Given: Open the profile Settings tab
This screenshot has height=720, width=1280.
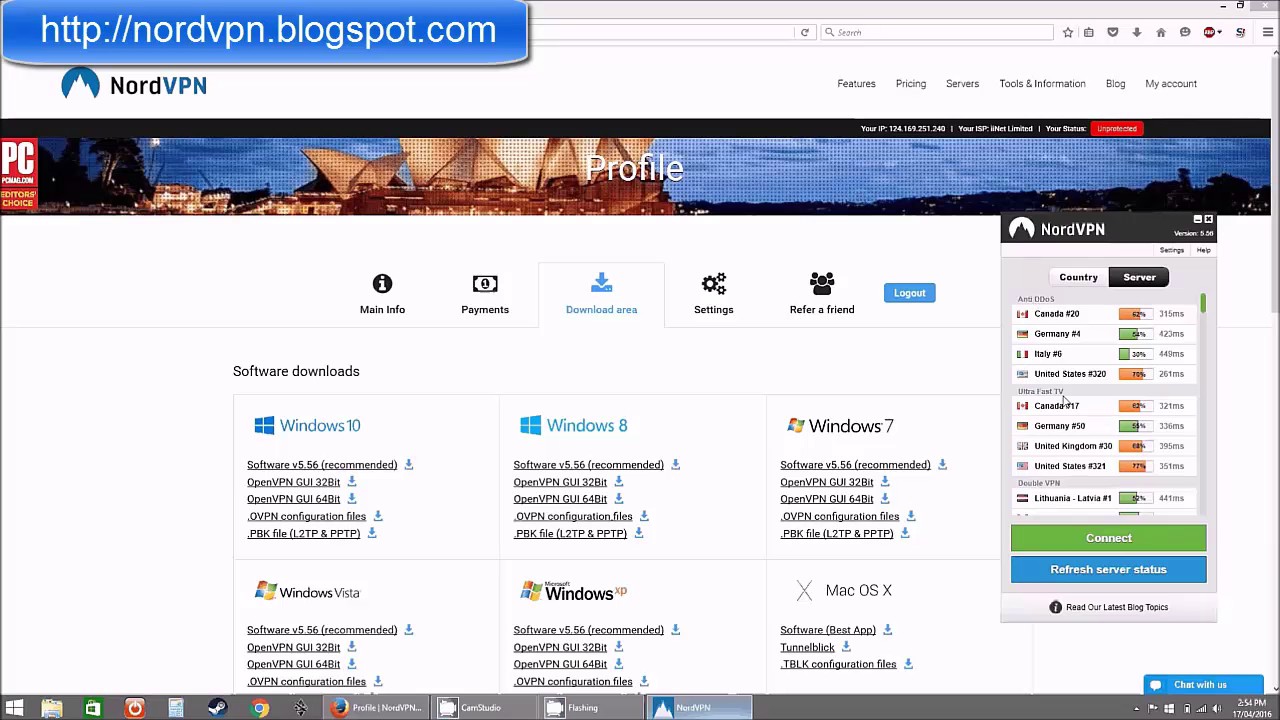Looking at the screenshot, I should pos(713,294).
